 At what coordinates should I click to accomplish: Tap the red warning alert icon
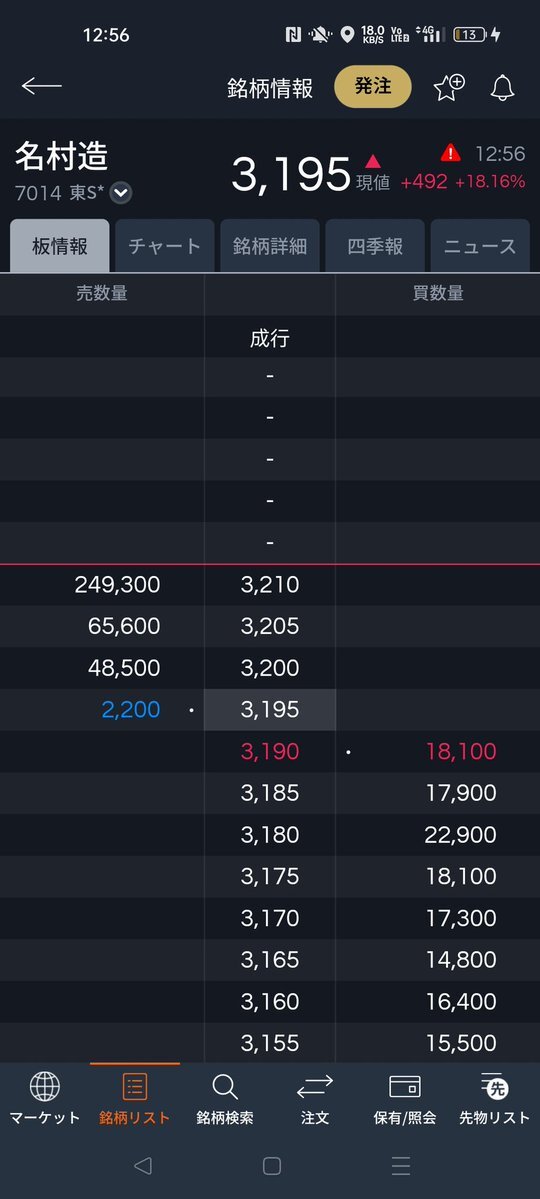pyautogui.click(x=451, y=153)
